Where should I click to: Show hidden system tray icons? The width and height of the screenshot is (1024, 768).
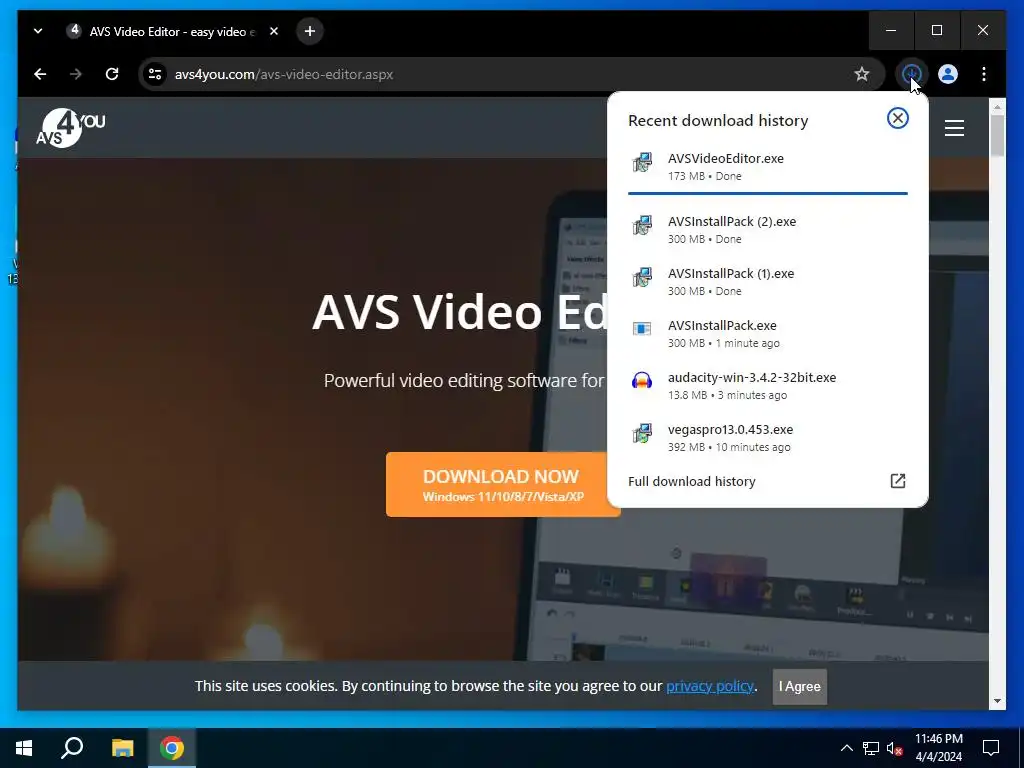(846, 748)
